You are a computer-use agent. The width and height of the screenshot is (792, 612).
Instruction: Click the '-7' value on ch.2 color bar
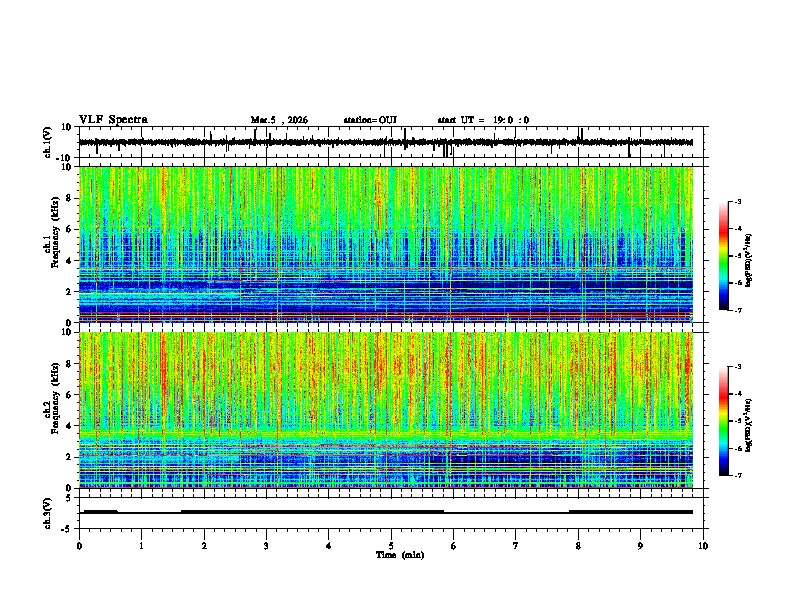tap(737, 475)
